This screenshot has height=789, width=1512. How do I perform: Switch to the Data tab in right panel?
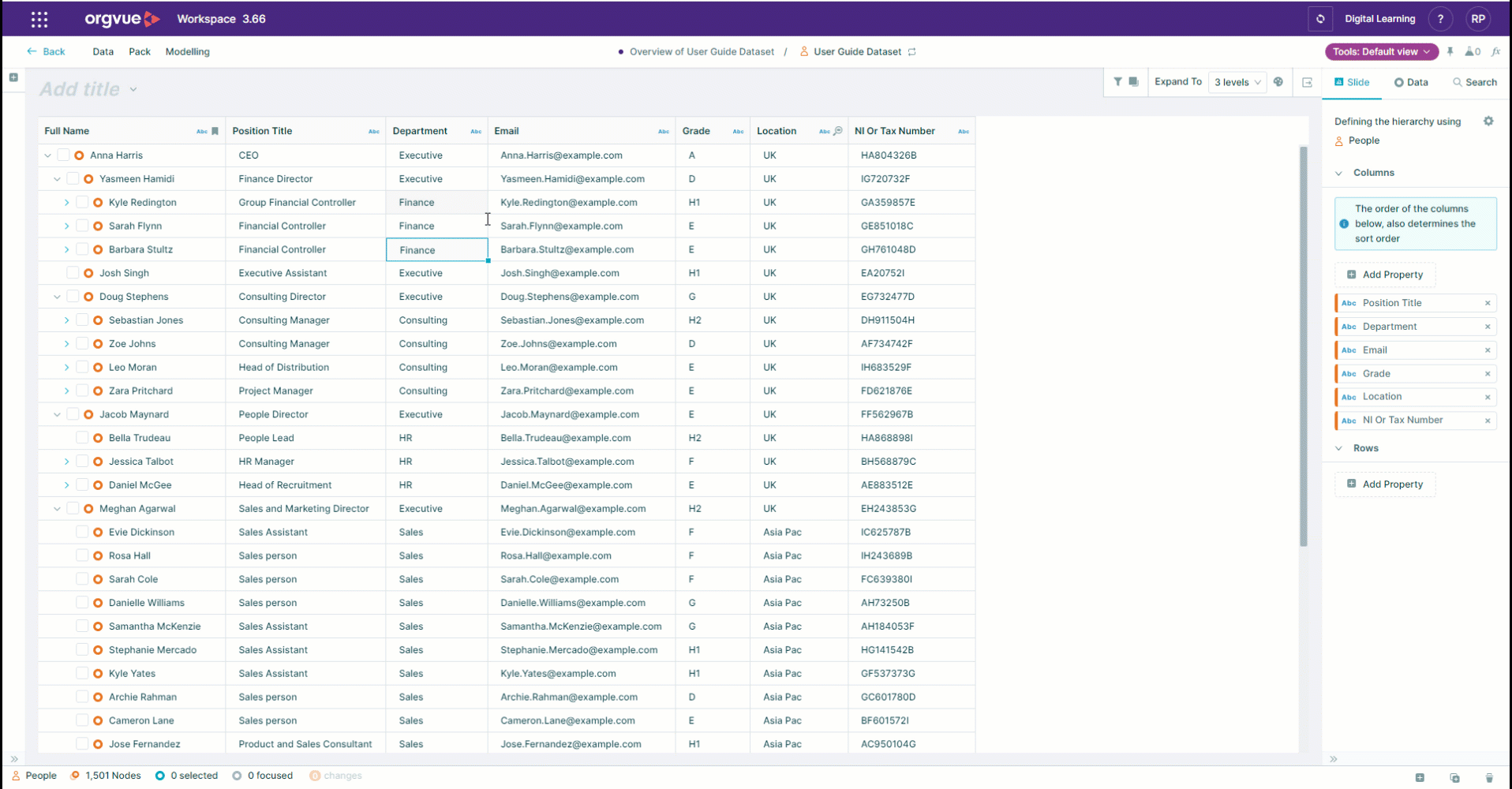click(x=1411, y=82)
